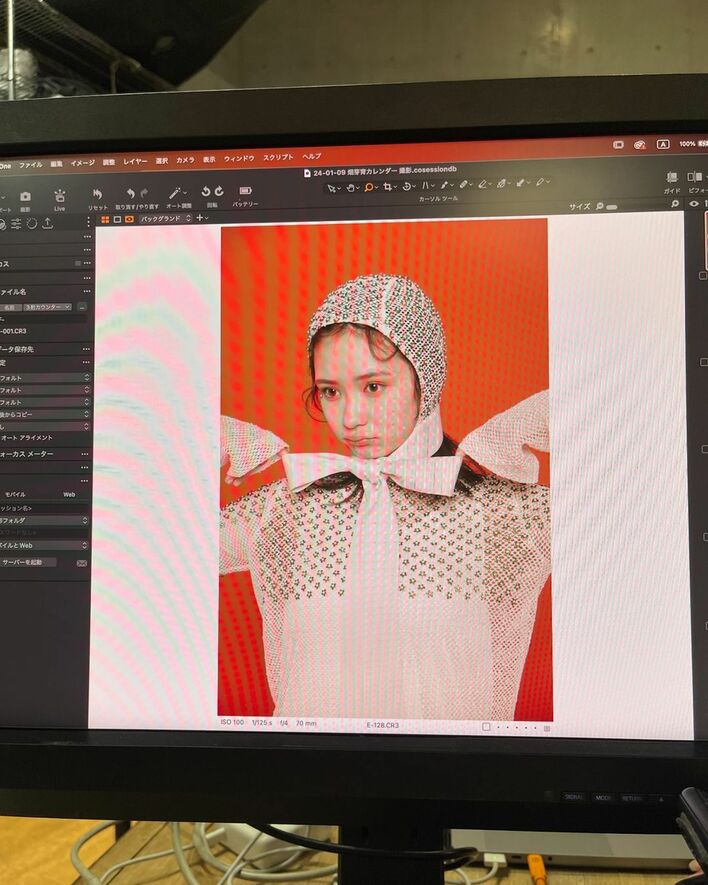Toggle the orange proofing view icon

(x=129, y=218)
